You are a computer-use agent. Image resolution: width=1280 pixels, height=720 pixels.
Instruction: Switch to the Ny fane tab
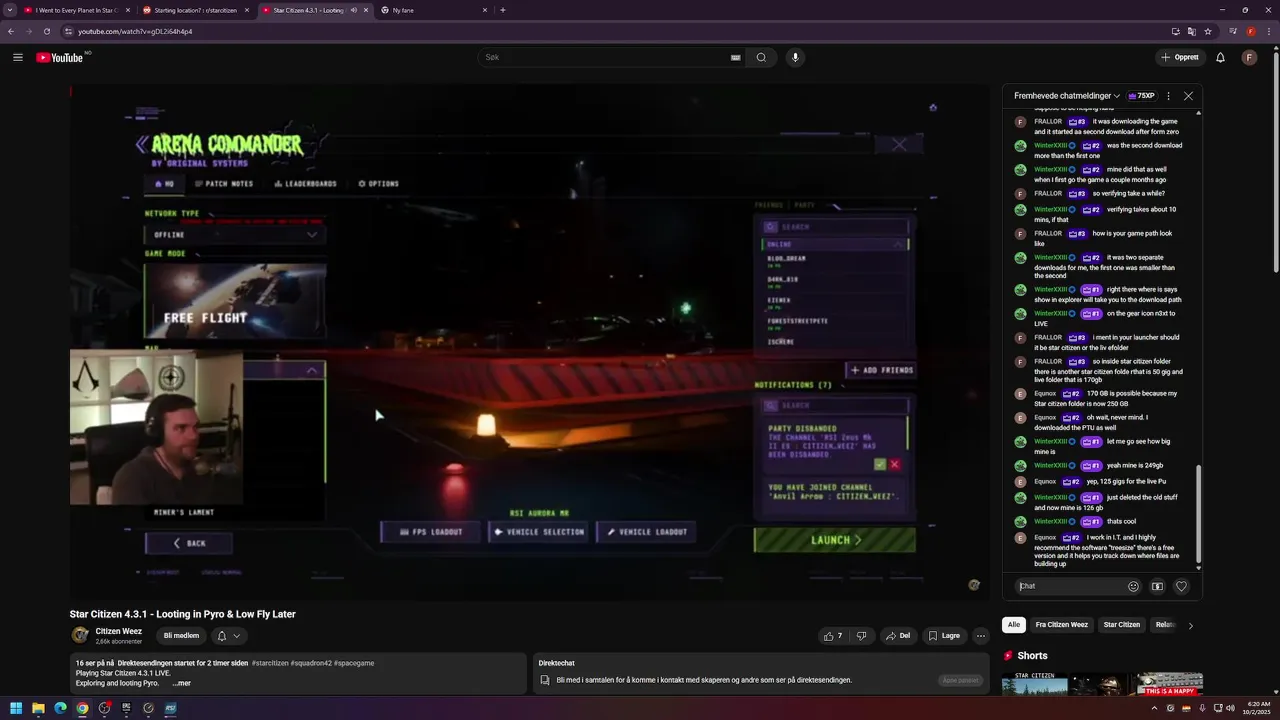point(433,10)
